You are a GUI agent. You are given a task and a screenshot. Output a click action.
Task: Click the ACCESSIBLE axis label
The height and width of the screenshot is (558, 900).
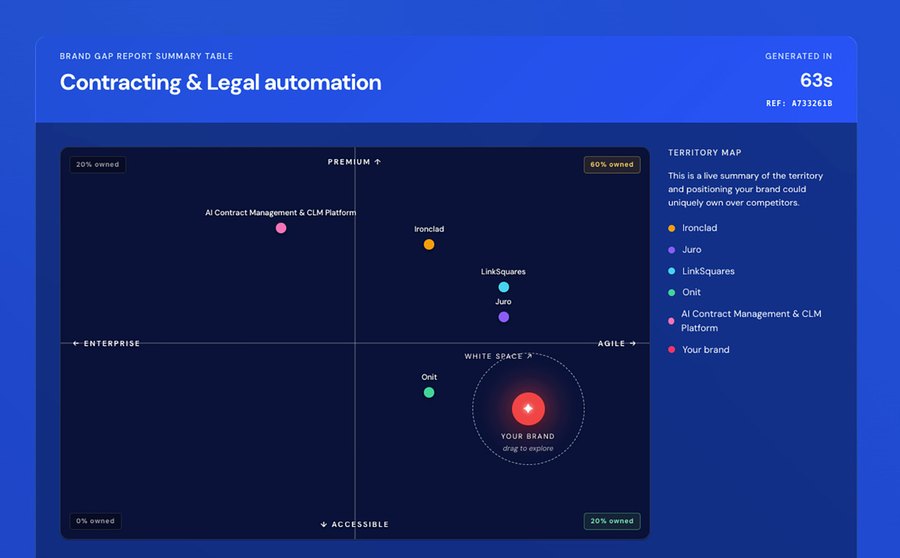tap(355, 524)
